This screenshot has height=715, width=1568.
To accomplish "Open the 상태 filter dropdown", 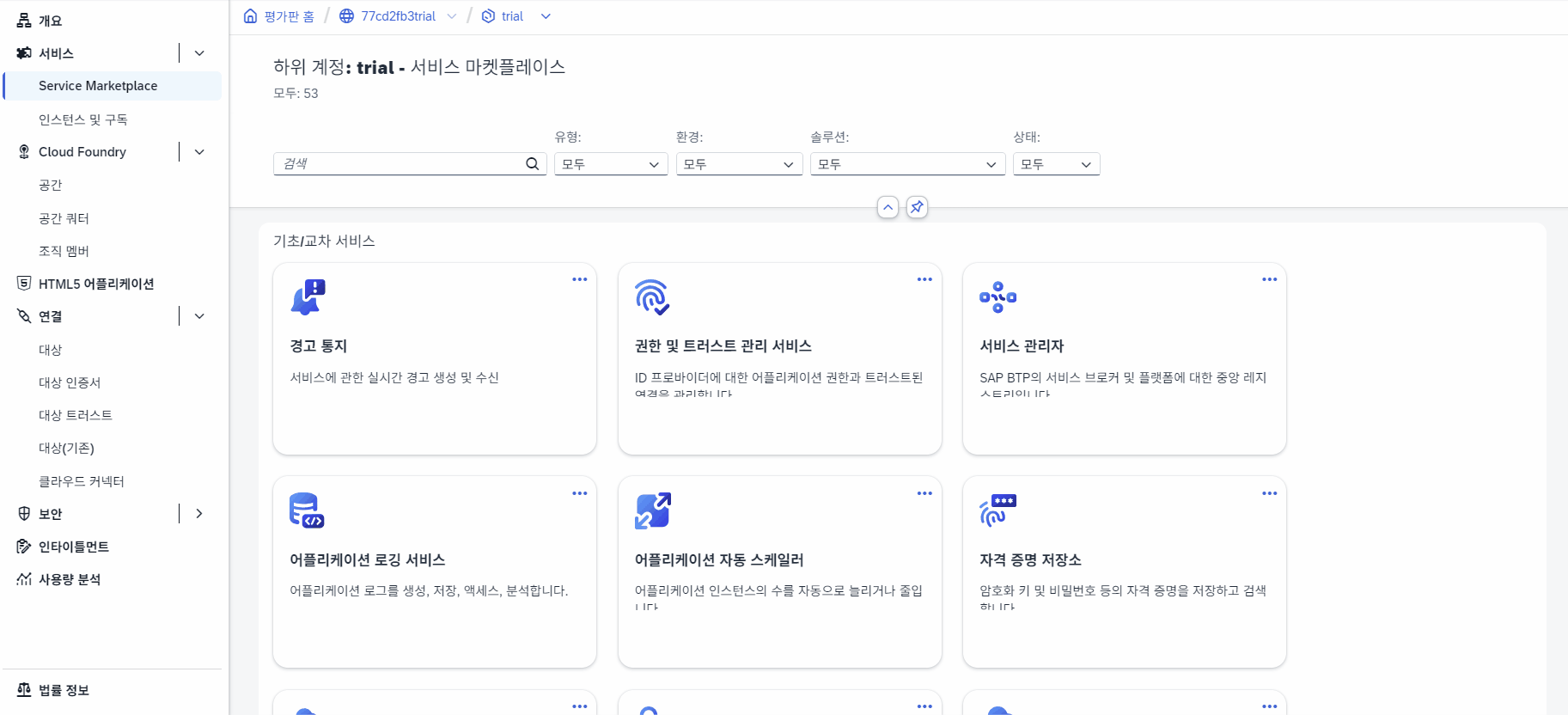I will (x=1056, y=164).
